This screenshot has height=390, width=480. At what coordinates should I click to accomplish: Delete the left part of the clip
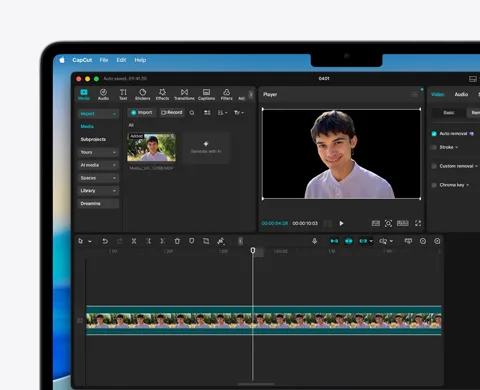click(148, 241)
